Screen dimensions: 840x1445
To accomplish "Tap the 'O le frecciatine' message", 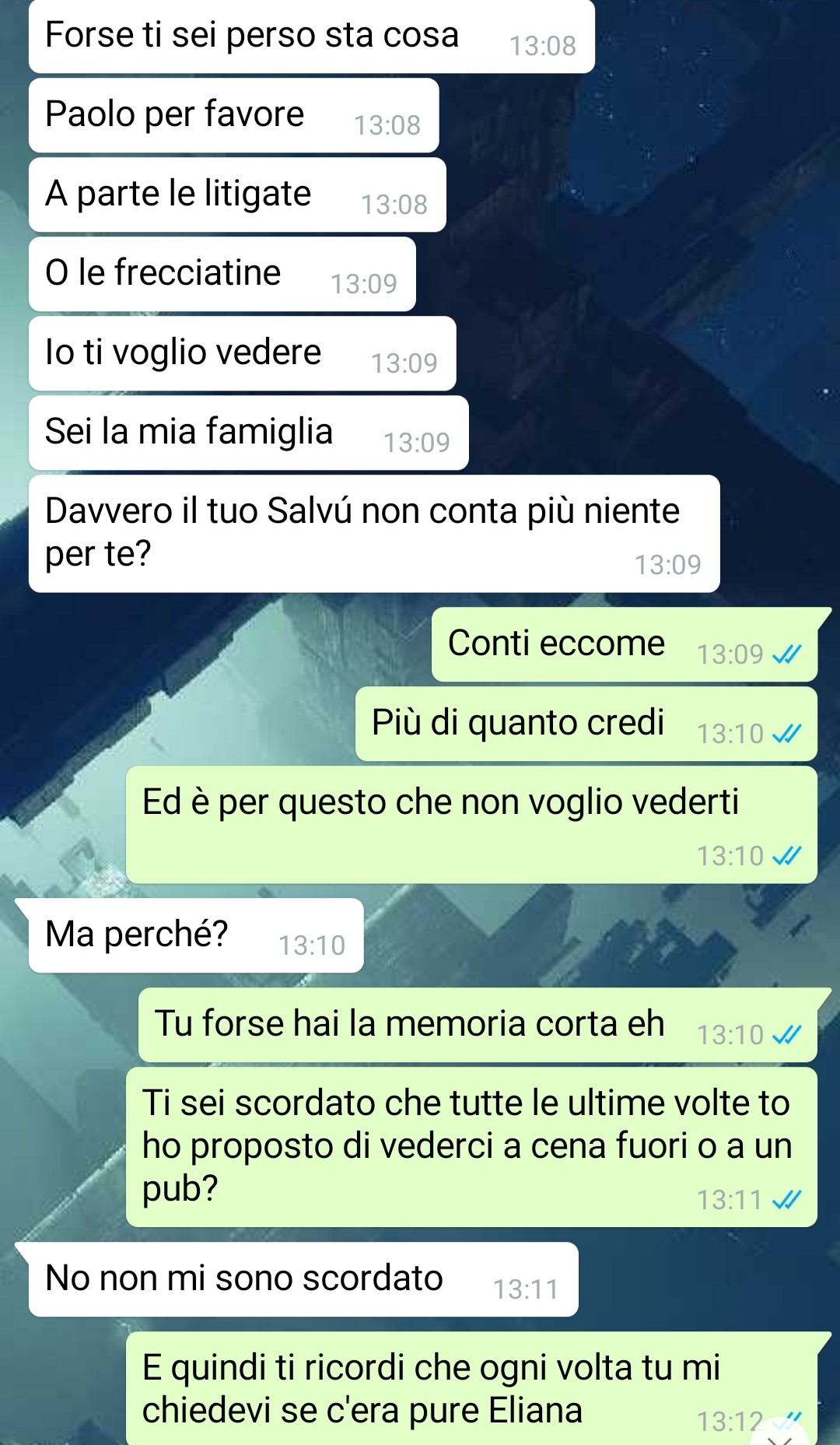I will click(x=222, y=274).
